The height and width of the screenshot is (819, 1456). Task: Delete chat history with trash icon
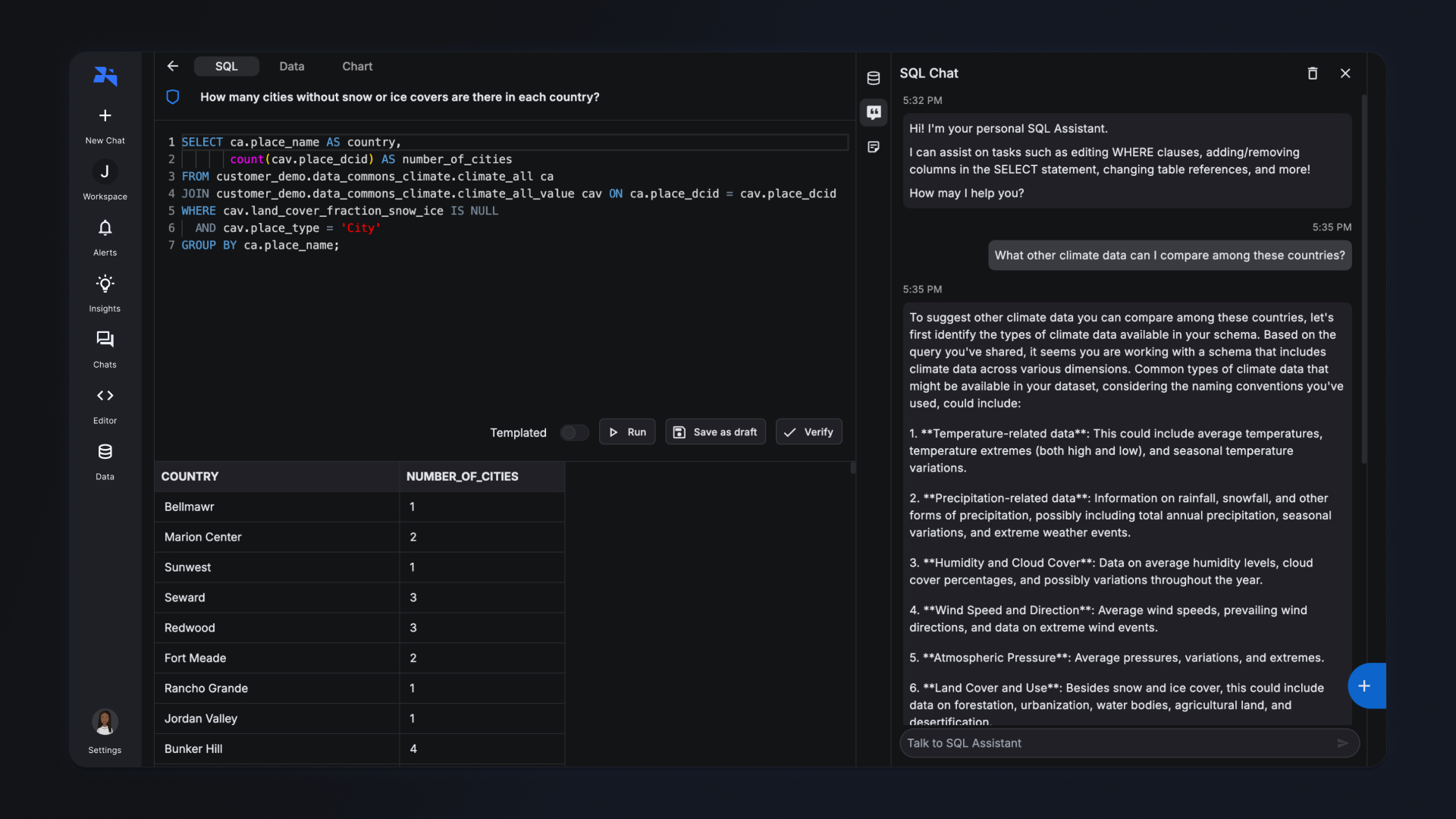tap(1313, 74)
